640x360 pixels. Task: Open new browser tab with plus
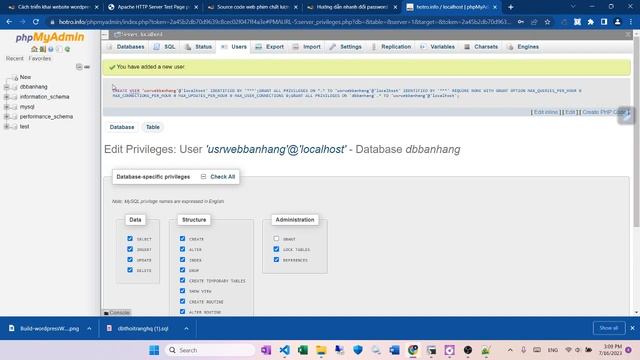[511, 7]
